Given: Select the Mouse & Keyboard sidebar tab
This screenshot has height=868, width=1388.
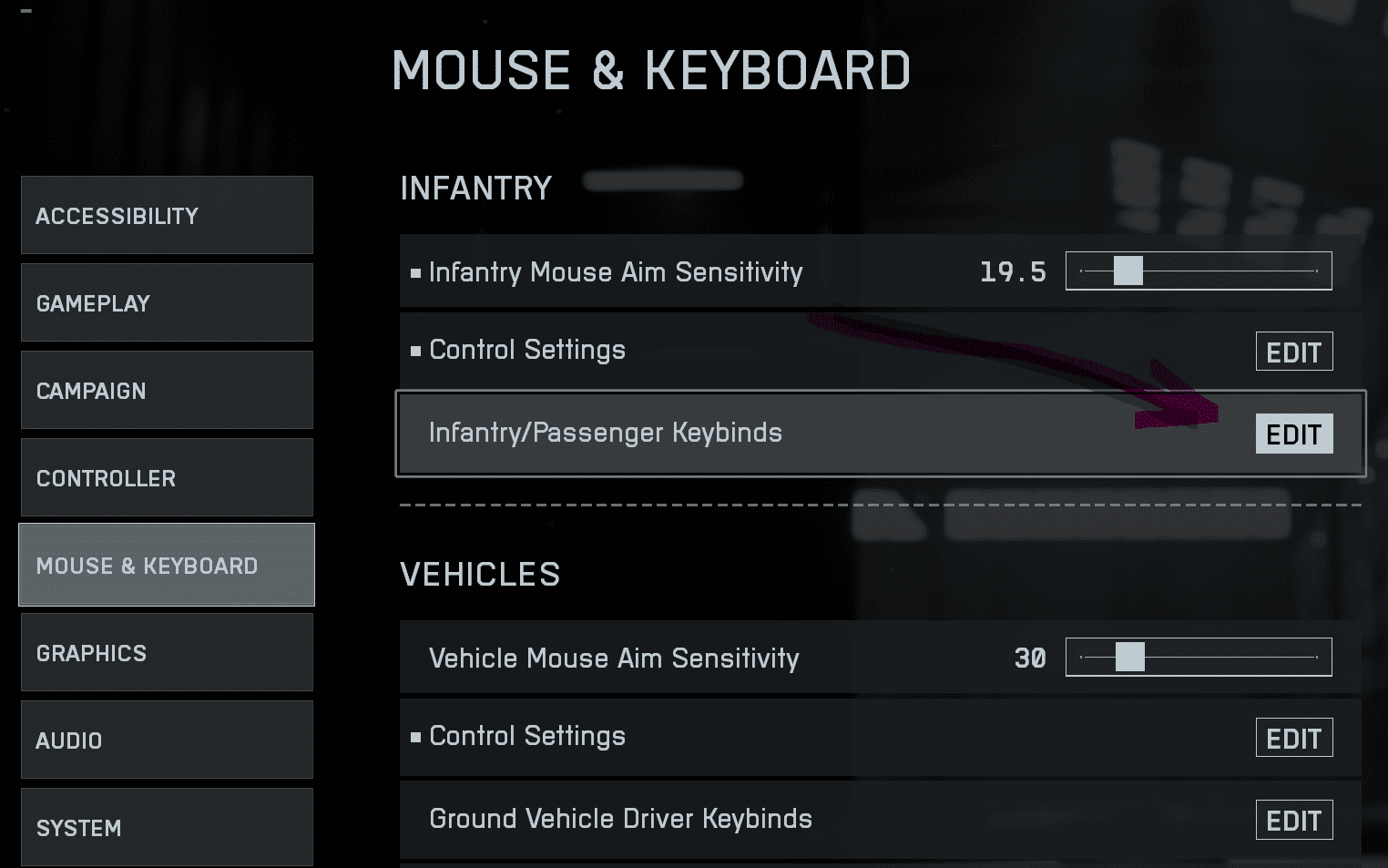Looking at the screenshot, I should pos(167,565).
